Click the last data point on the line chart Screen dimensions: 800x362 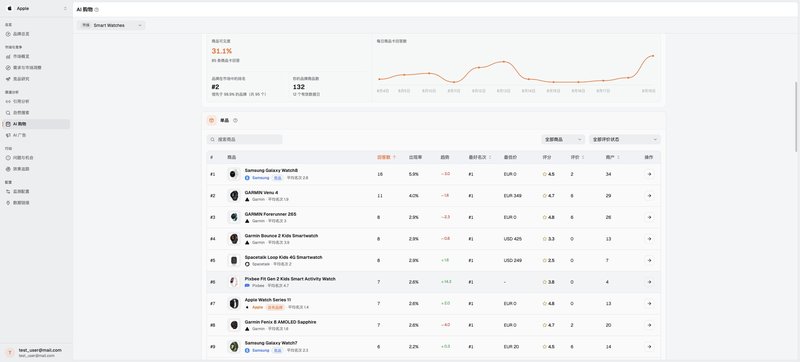(x=653, y=56)
